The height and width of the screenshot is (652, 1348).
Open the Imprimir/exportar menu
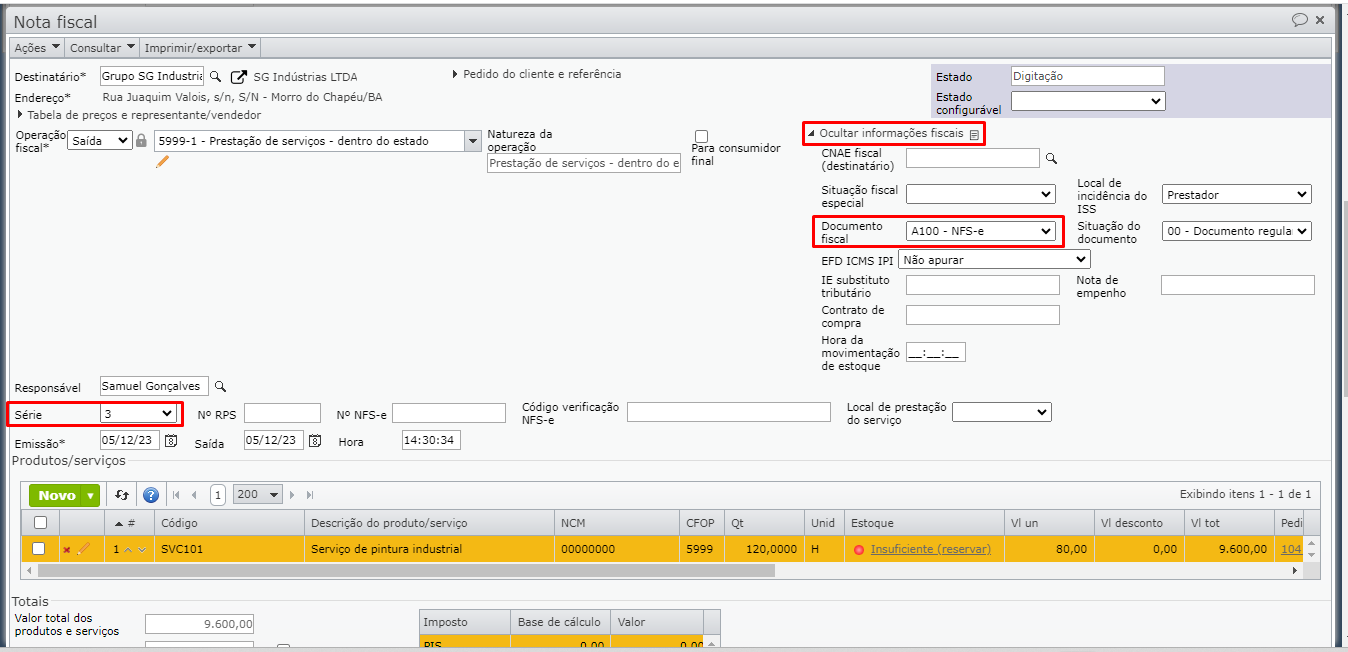pyautogui.click(x=200, y=47)
